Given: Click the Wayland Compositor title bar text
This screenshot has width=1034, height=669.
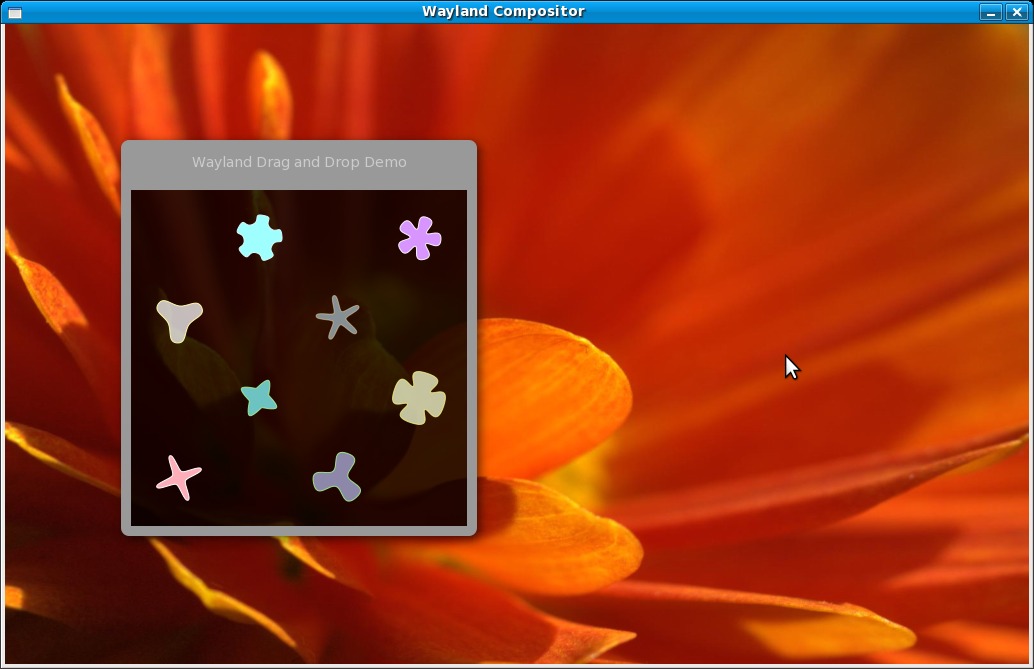Looking at the screenshot, I should click(503, 11).
